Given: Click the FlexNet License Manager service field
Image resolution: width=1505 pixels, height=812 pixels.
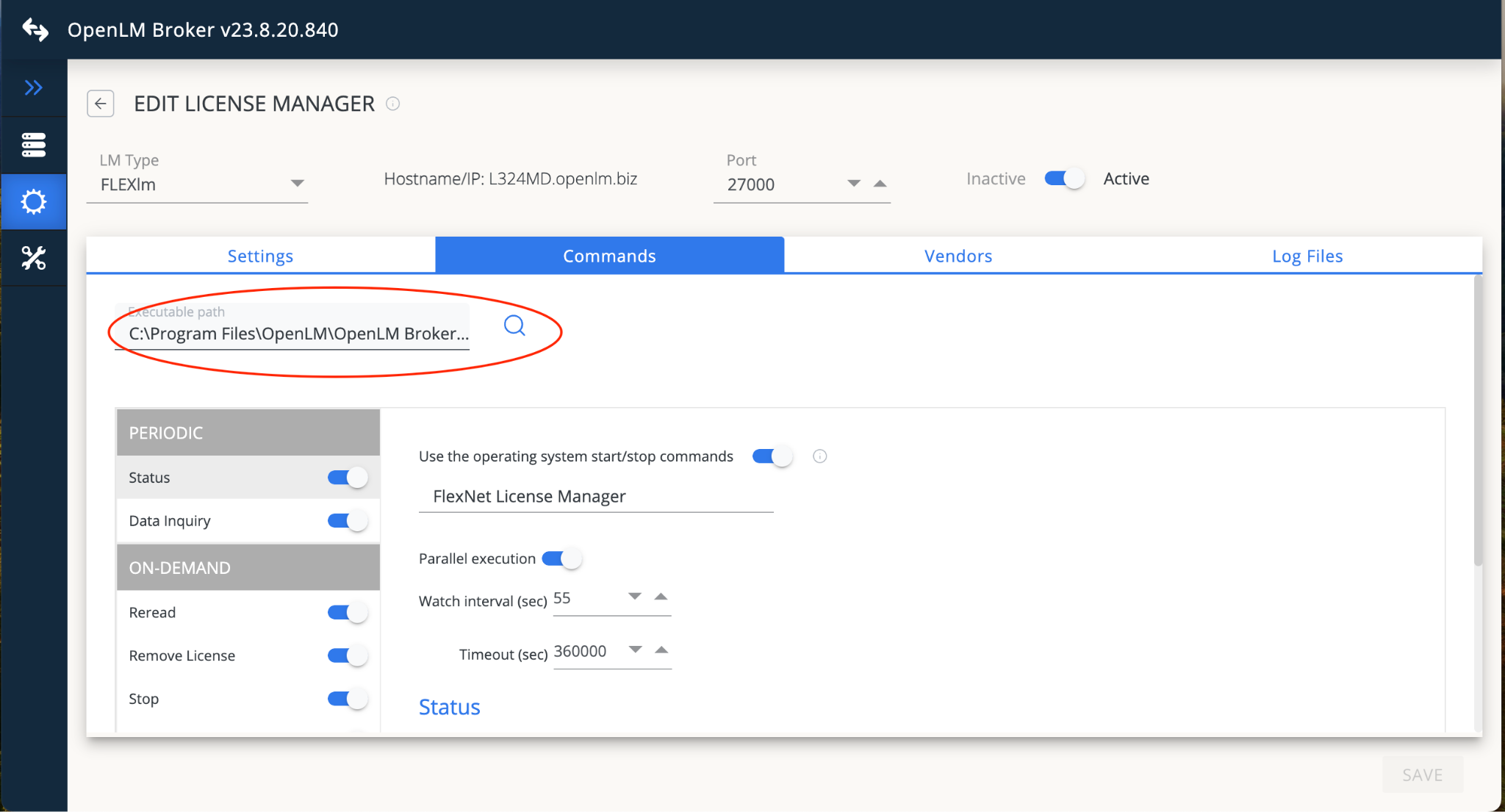Looking at the screenshot, I should coord(595,497).
